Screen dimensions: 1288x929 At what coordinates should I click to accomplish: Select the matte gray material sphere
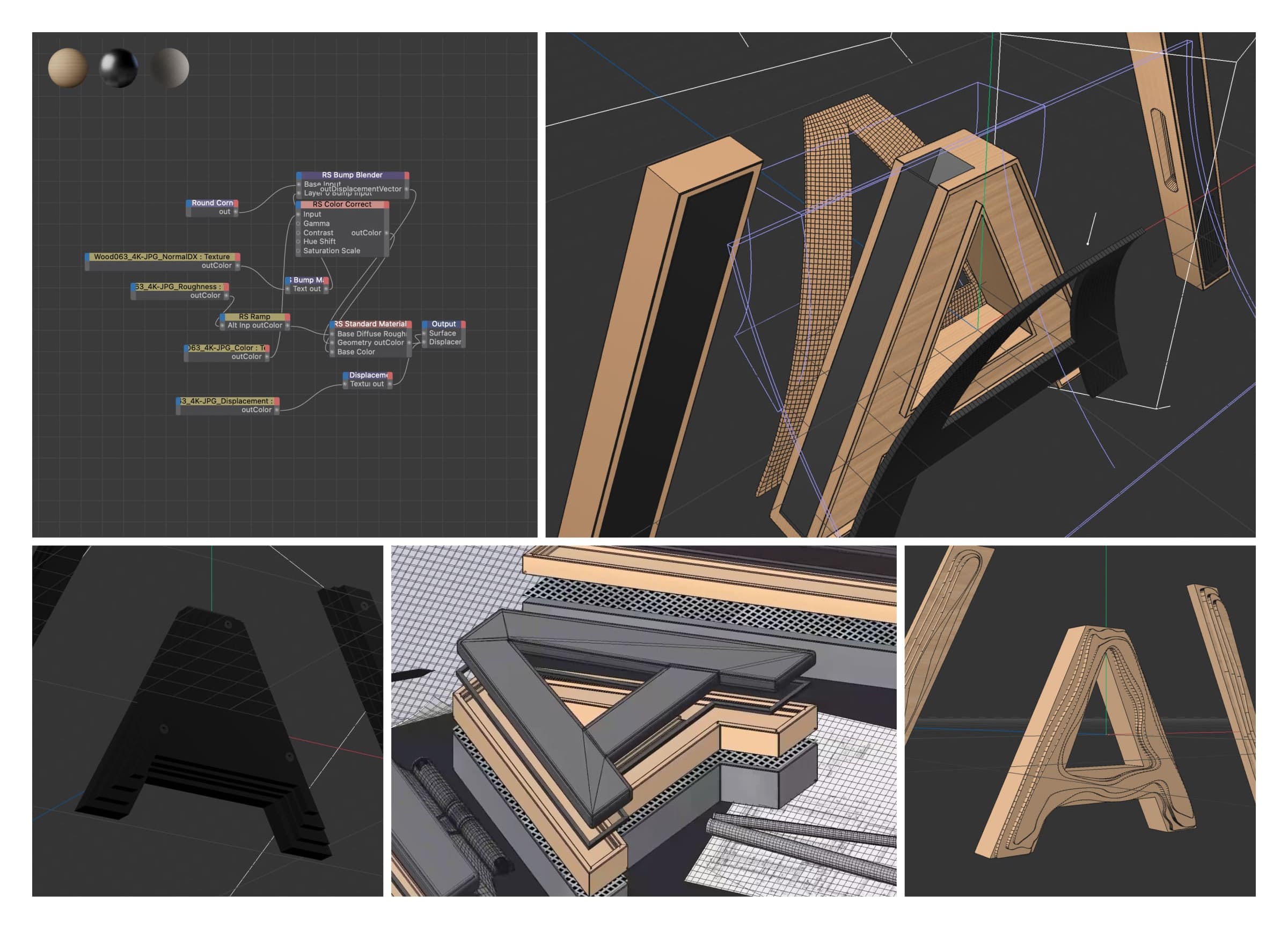169,68
